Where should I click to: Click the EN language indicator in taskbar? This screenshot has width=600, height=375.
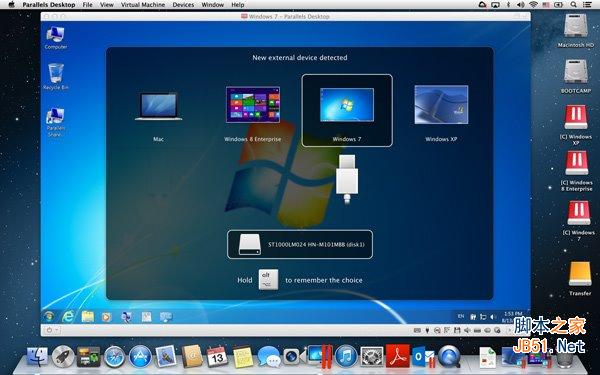click(x=461, y=316)
